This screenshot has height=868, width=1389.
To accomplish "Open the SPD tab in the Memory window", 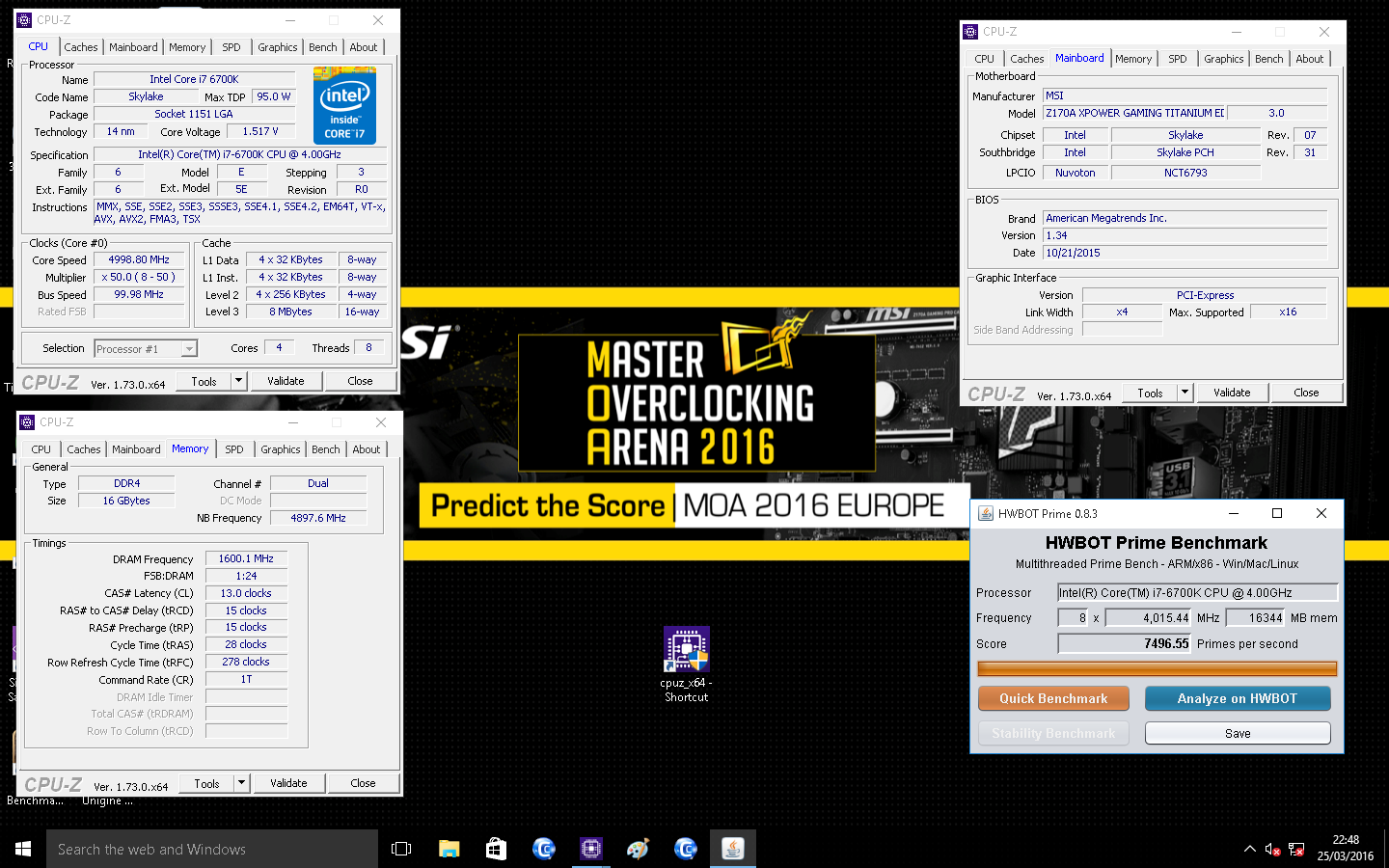I will pyautogui.click(x=234, y=449).
